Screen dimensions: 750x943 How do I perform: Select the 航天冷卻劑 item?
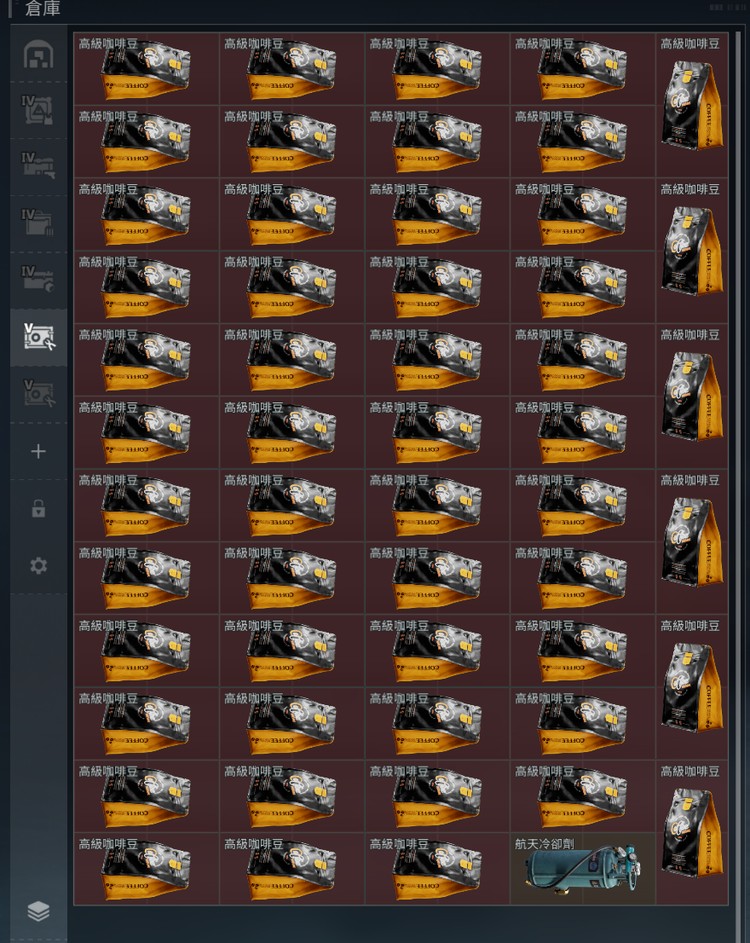tap(582, 868)
